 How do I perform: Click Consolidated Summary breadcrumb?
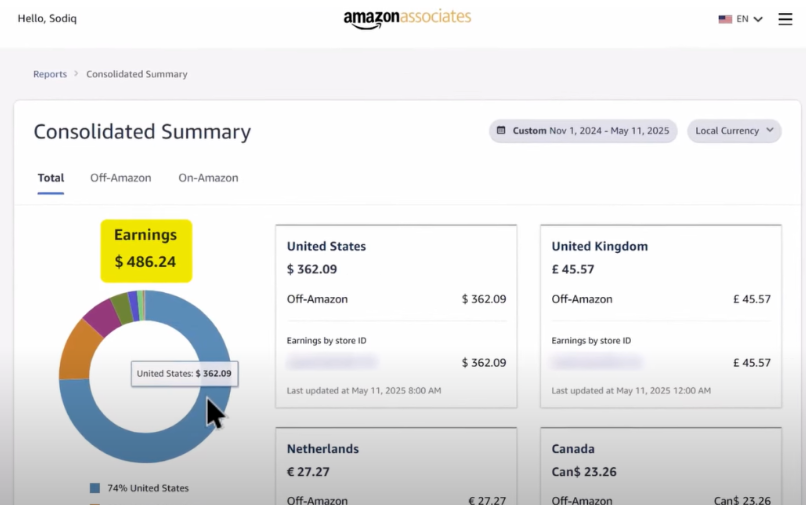(x=137, y=74)
